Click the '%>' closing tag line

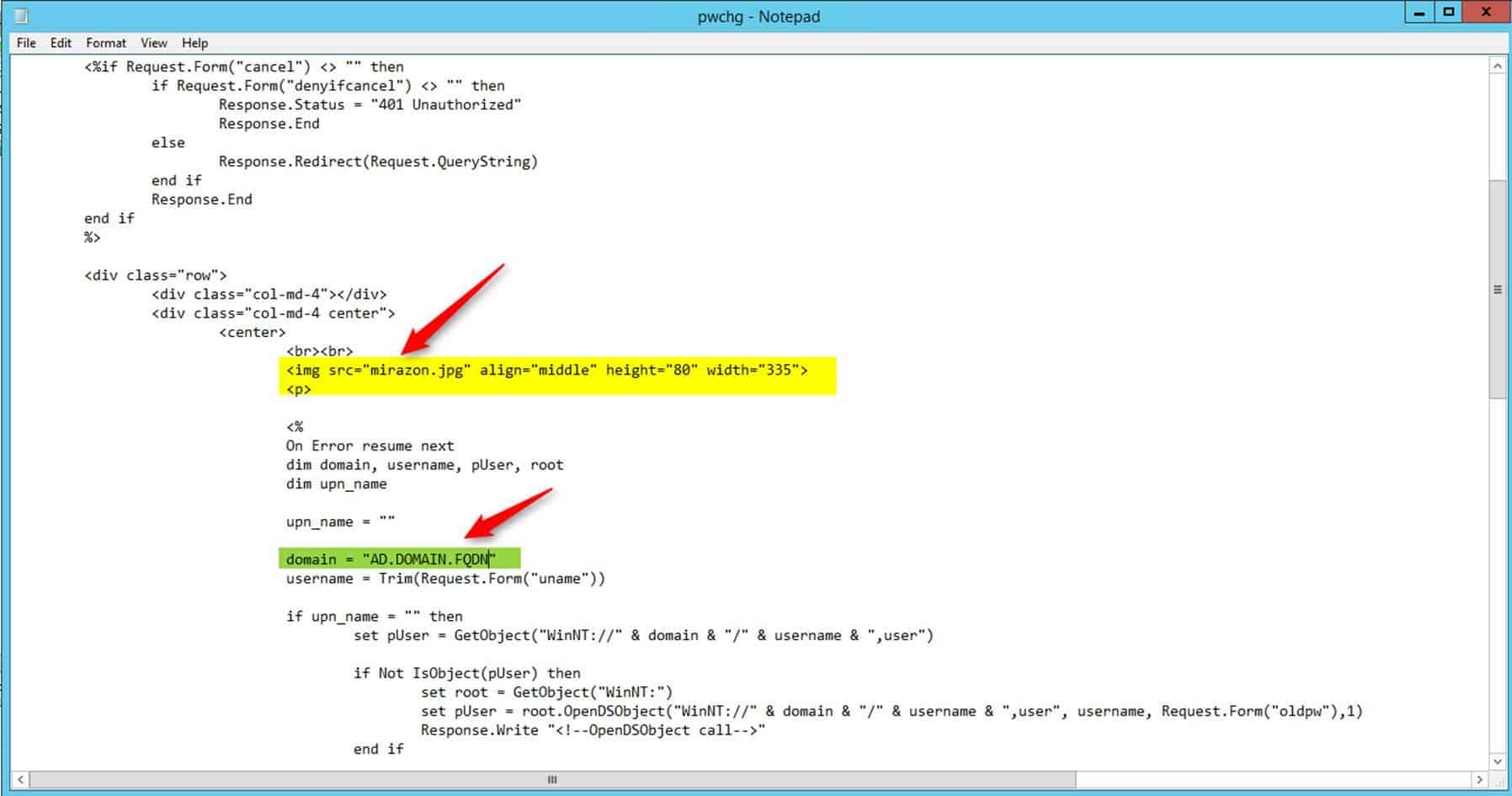coord(92,238)
